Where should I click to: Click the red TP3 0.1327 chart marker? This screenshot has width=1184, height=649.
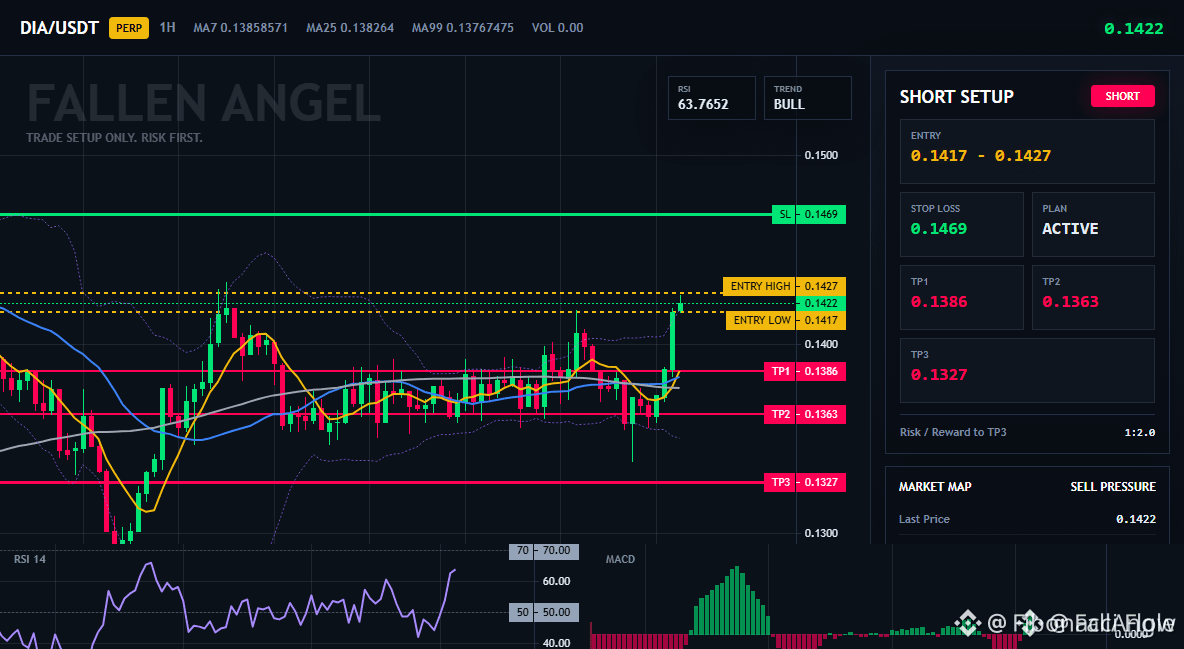point(805,482)
